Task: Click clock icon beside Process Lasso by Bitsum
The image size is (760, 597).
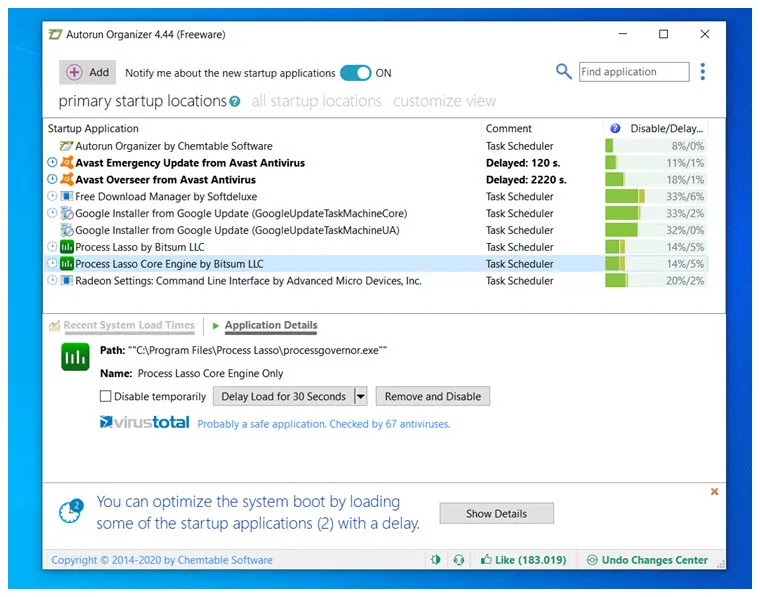Action: 52,247
